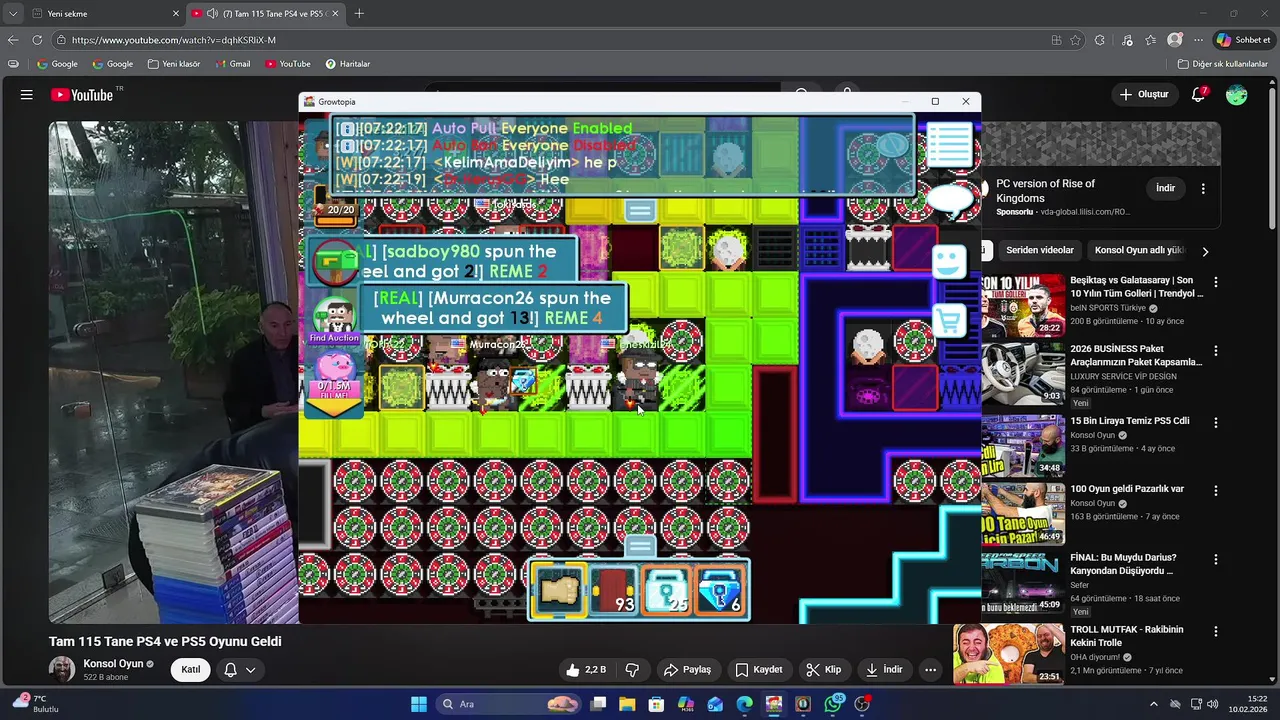Open the YouTube account avatar menu
Viewport: 1280px width, 720px height.
[1237, 94]
